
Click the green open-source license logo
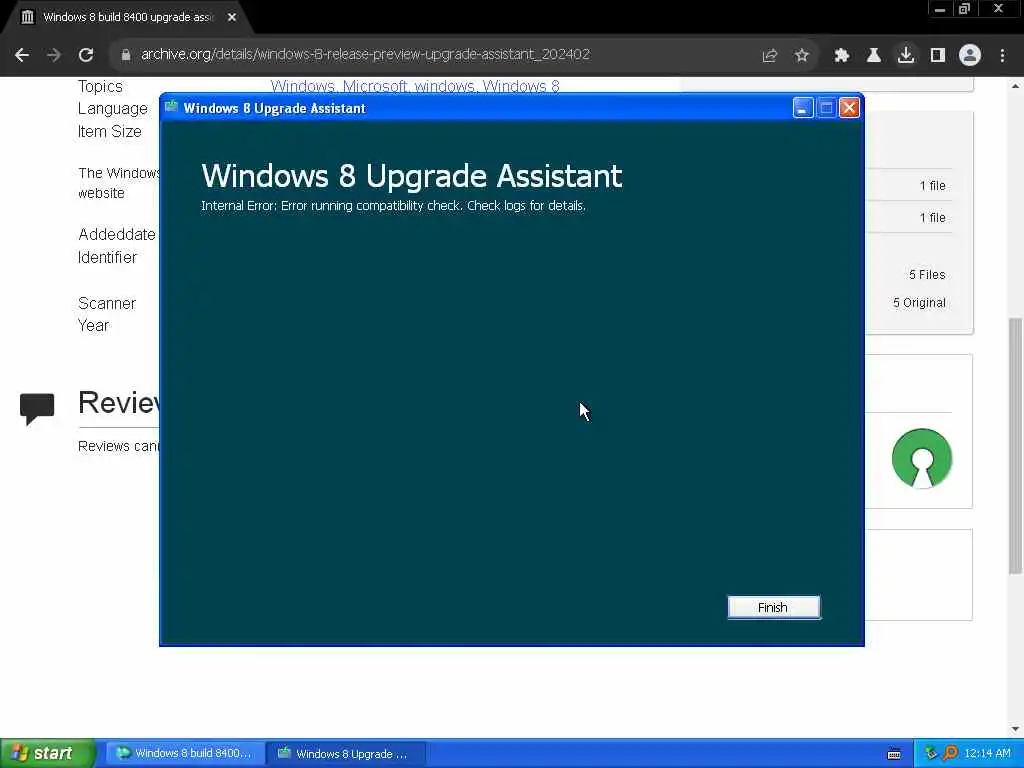(921, 458)
